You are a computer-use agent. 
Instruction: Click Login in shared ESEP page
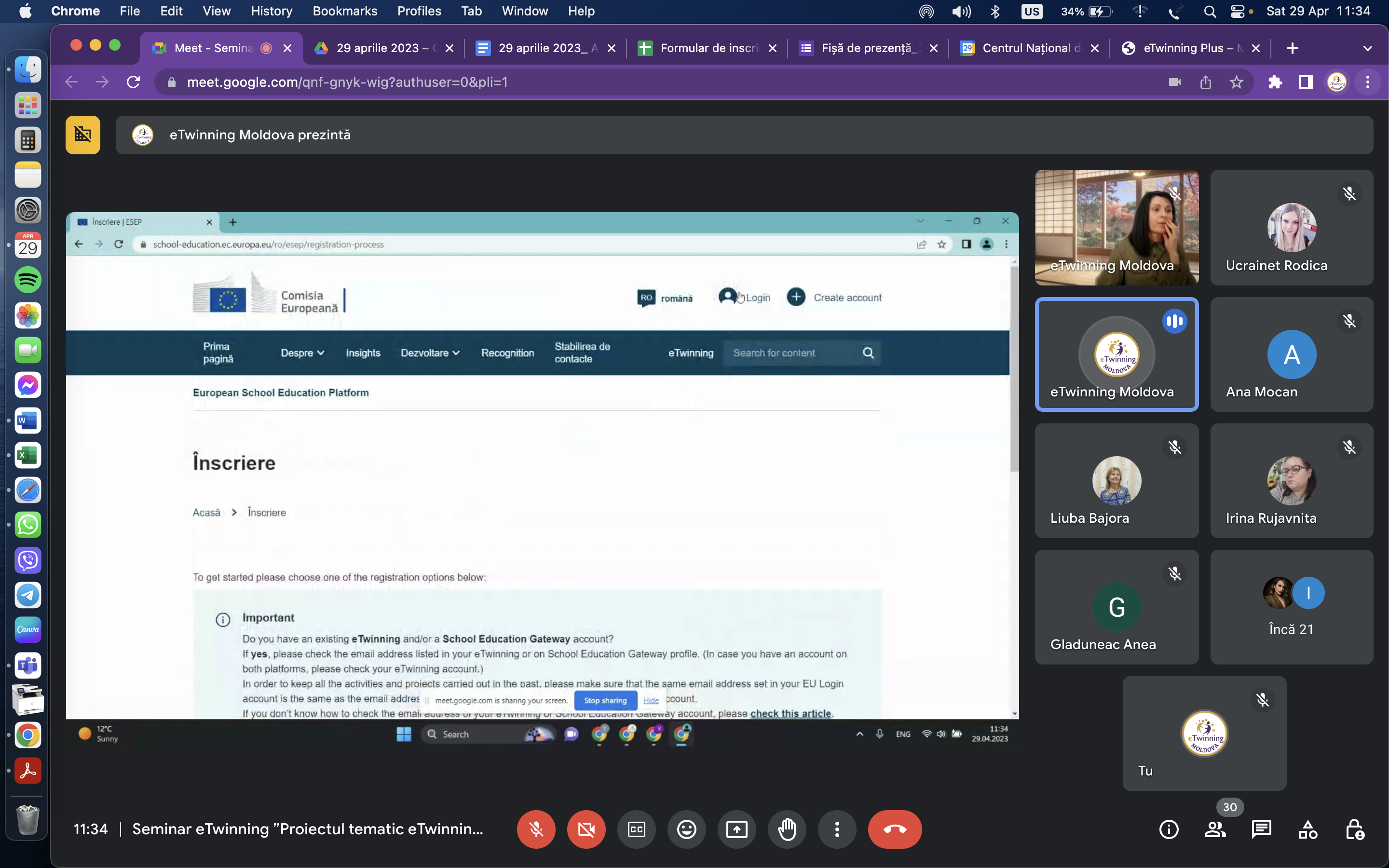coord(745,298)
